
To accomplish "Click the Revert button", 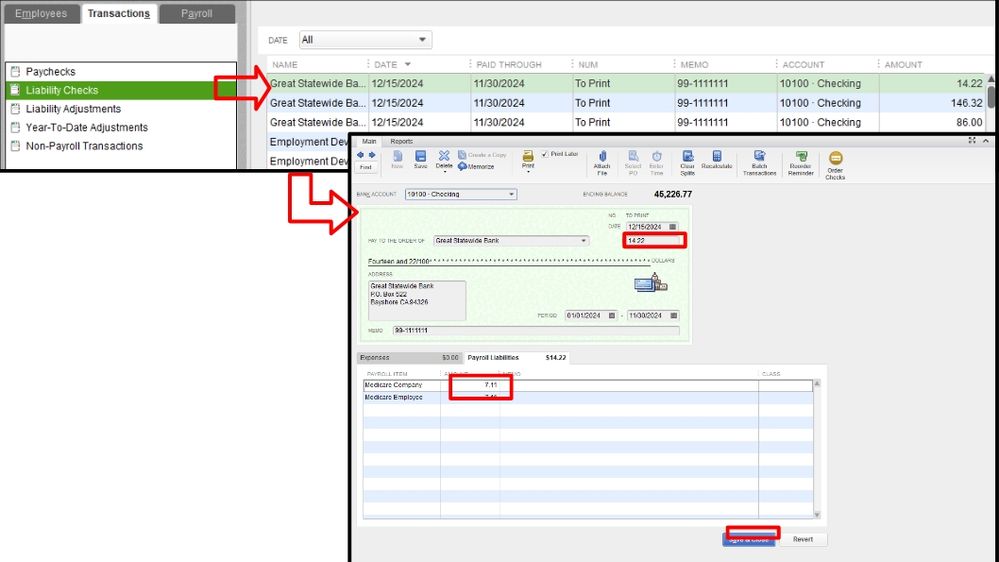I will (x=803, y=539).
